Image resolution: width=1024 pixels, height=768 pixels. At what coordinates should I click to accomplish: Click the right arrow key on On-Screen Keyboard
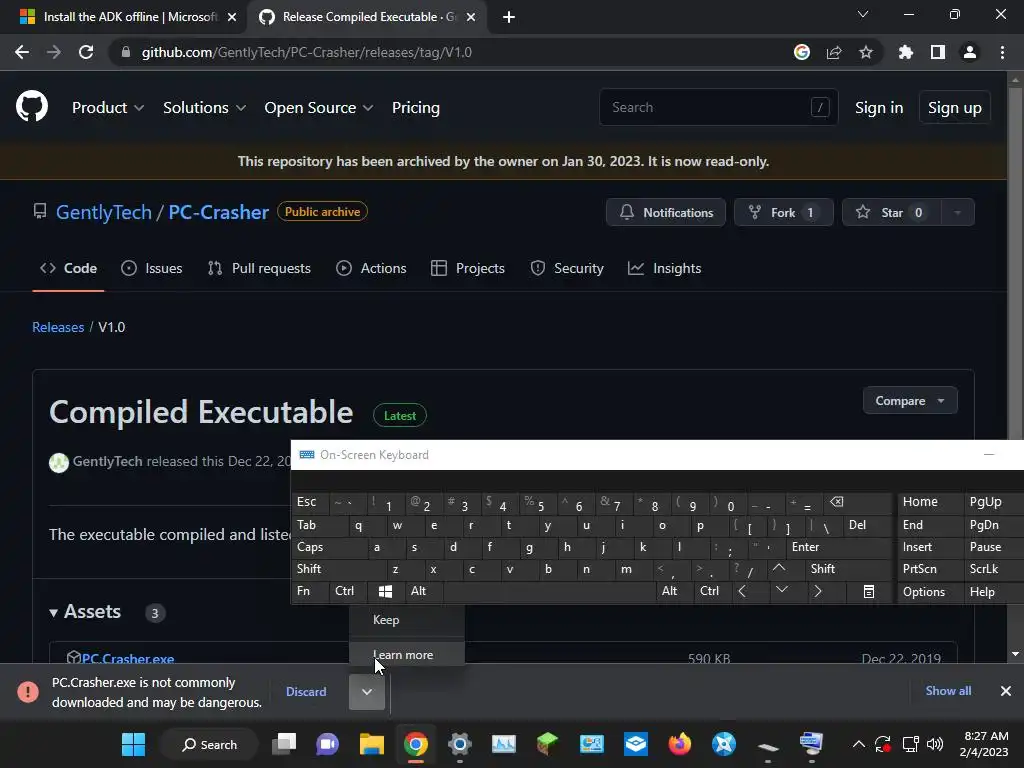click(x=818, y=591)
